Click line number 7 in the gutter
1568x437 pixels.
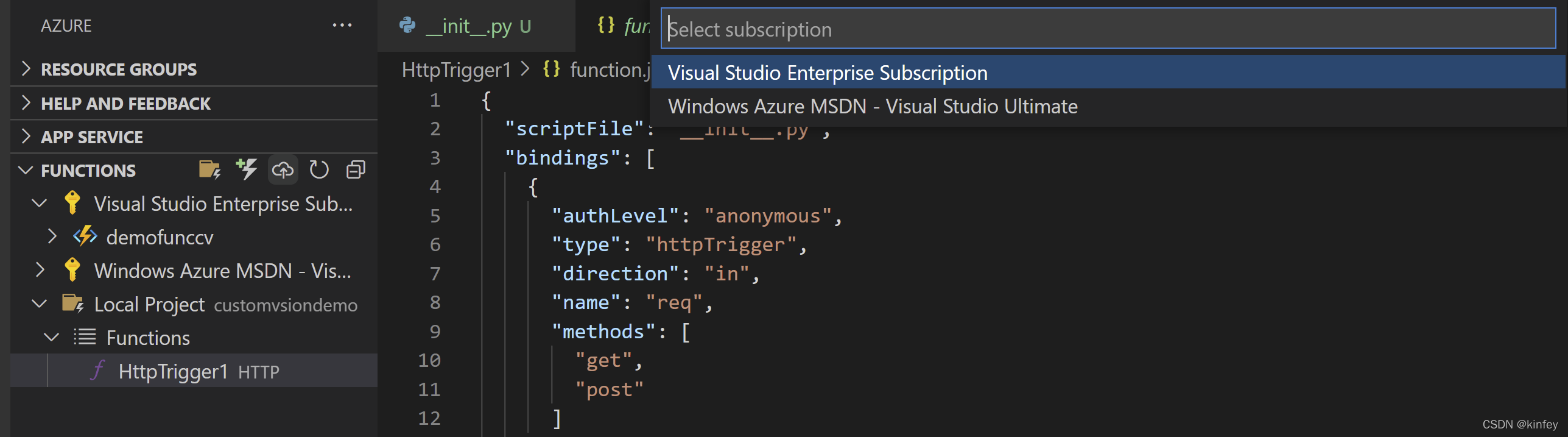click(x=435, y=274)
